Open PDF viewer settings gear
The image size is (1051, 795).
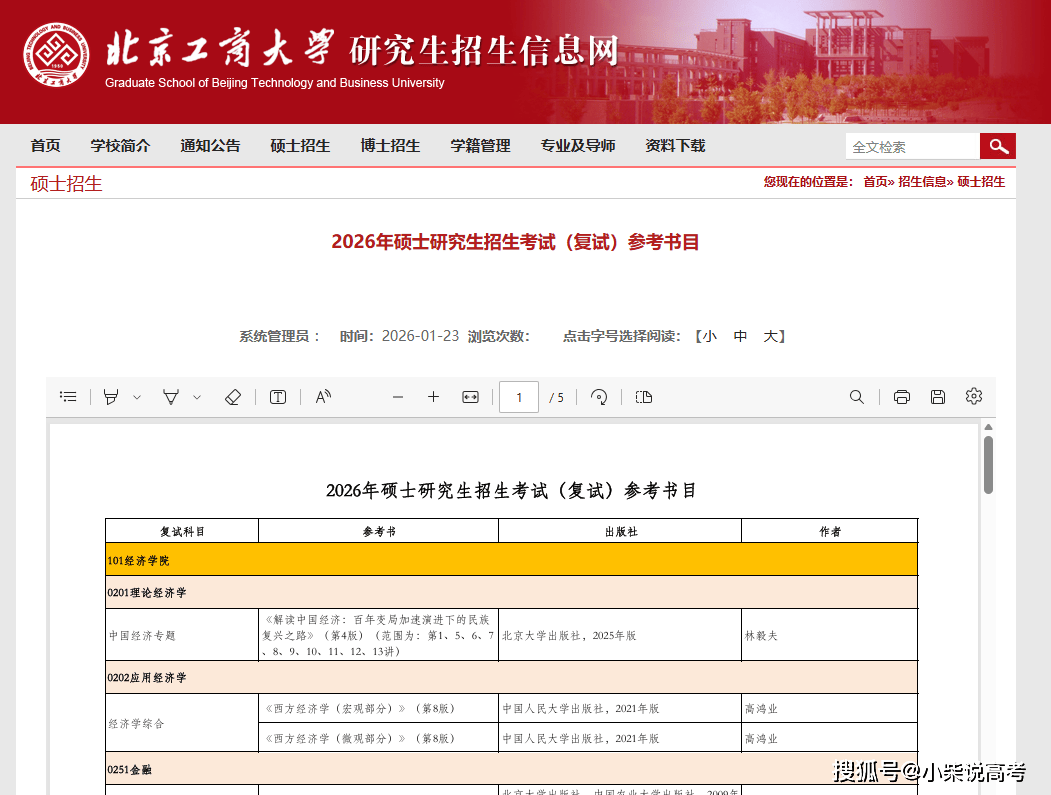point(973,397)
